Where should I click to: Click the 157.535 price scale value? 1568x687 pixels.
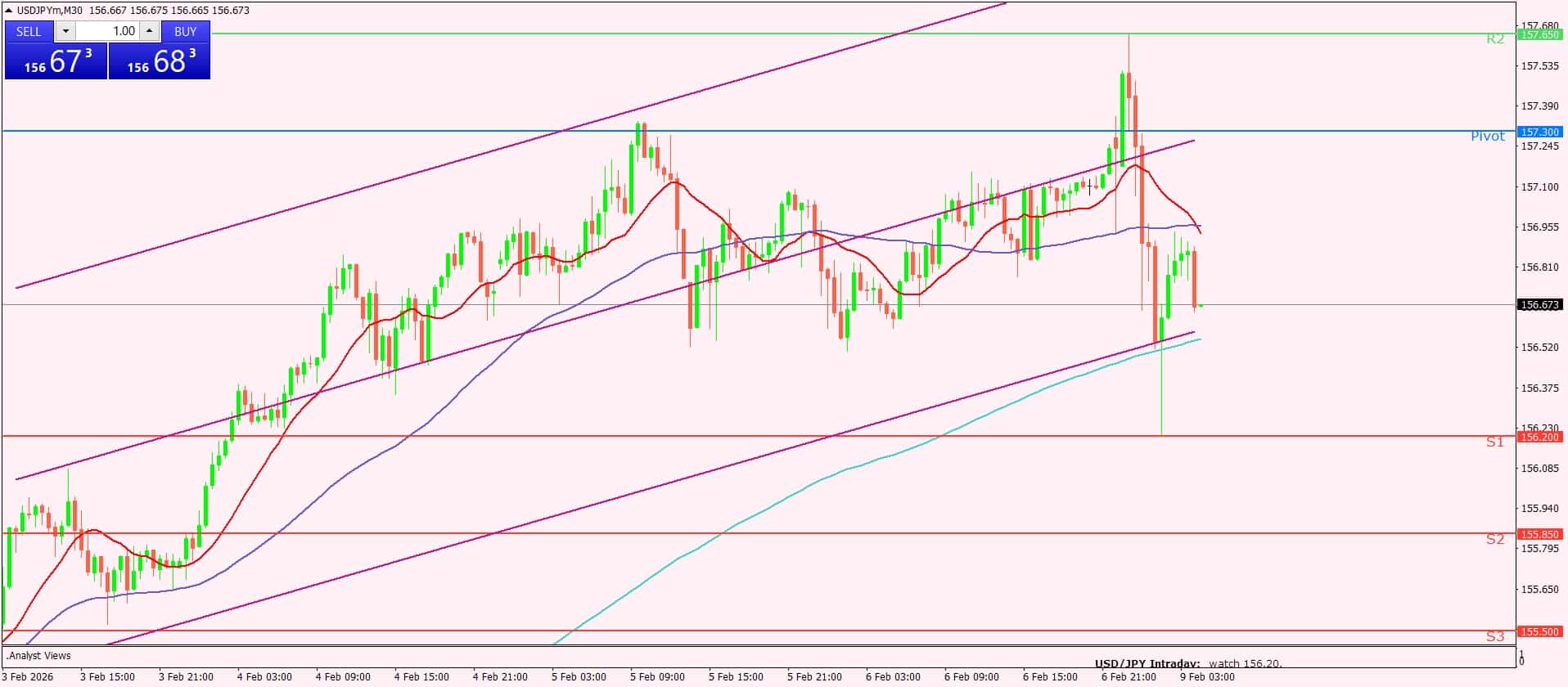coord(1539,65)
